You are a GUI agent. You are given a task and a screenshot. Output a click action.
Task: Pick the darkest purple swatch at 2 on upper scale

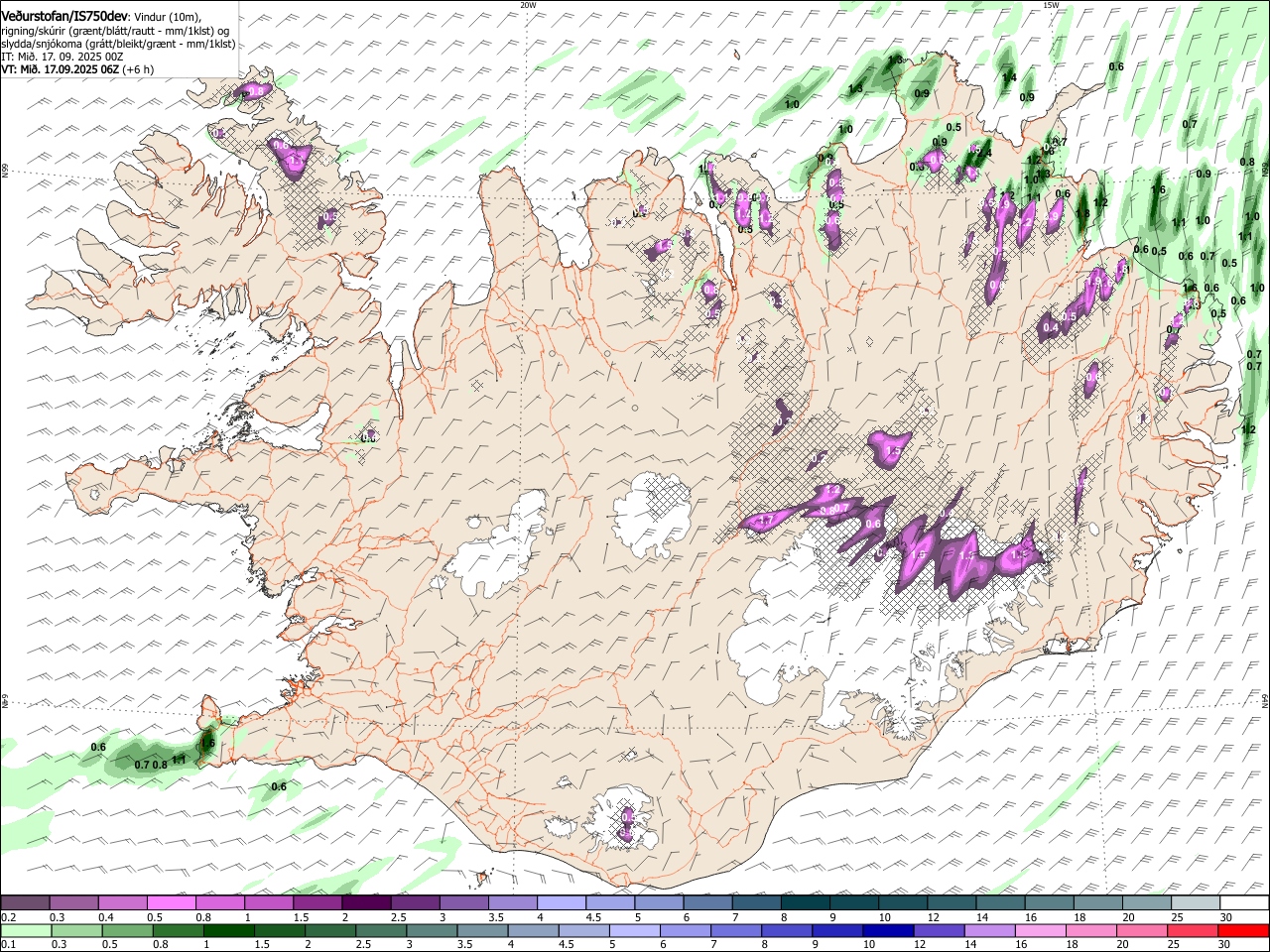click(365, 902)
